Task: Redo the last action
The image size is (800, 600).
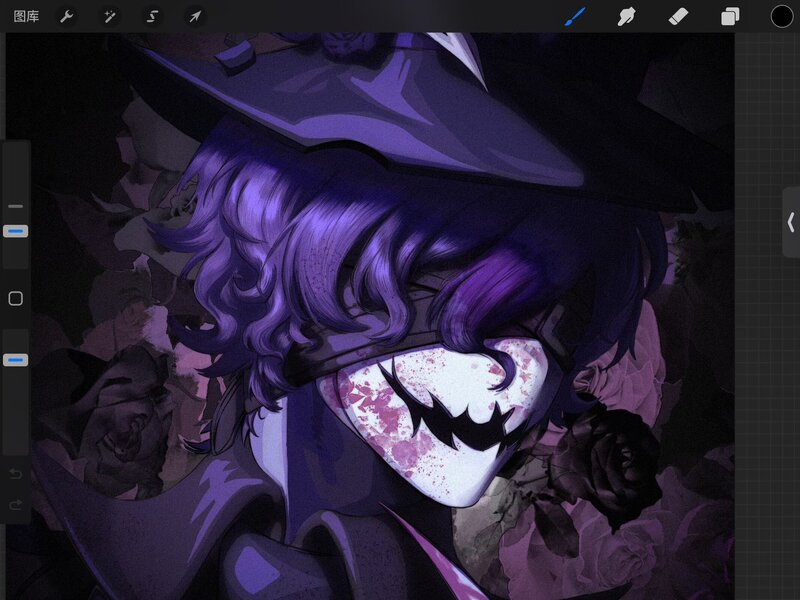Action: tap(15, 505)
